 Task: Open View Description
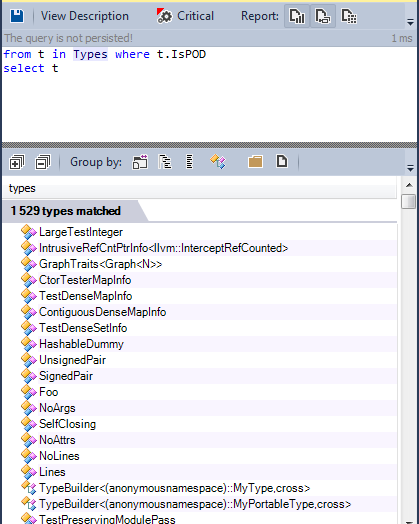pos(85,16)
